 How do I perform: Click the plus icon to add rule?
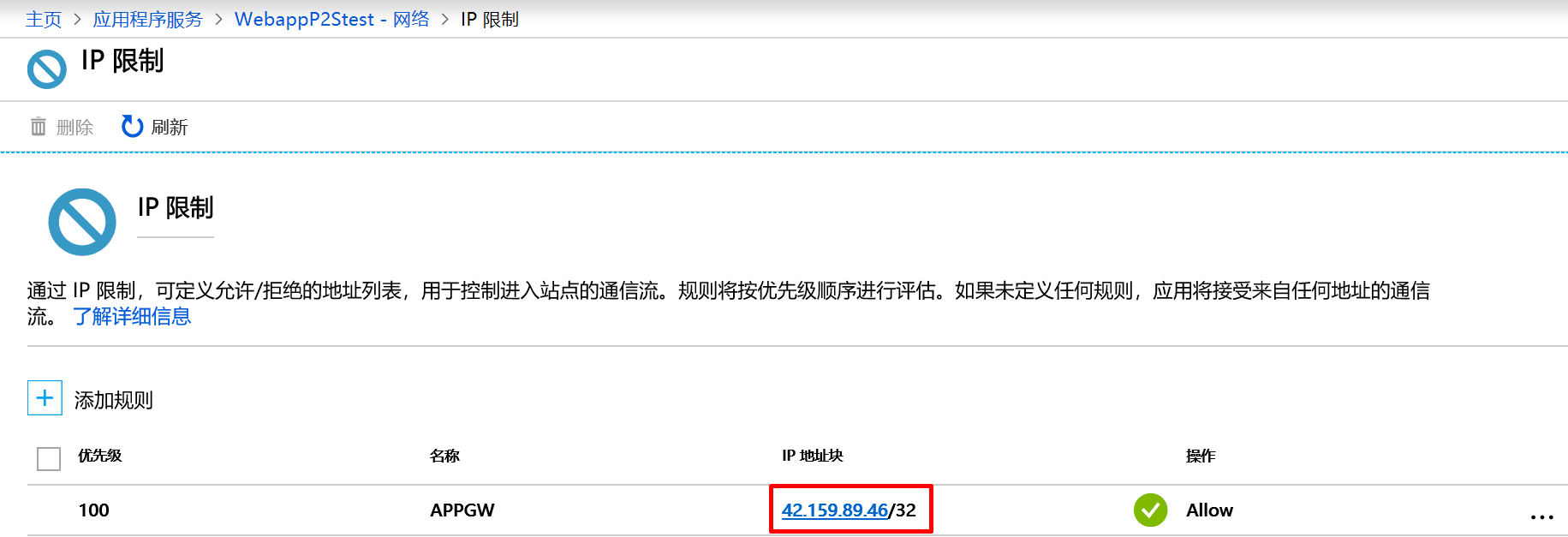[45, 398]
